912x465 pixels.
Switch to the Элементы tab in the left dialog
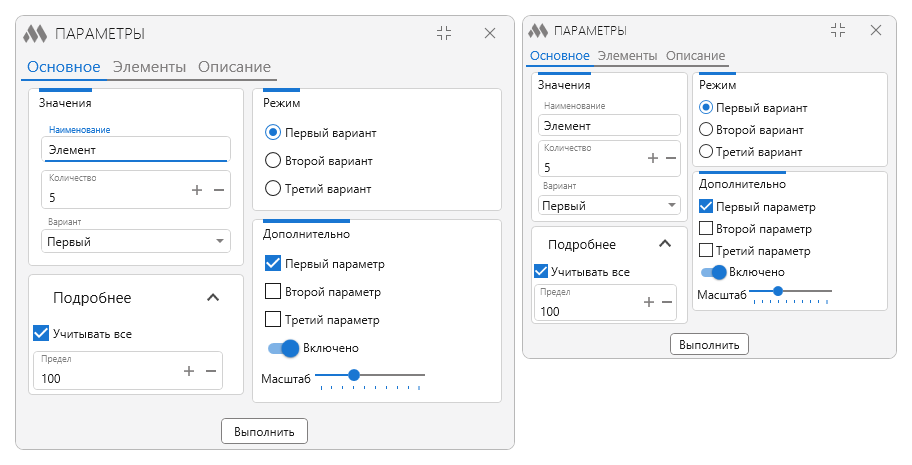coord(149,67)
